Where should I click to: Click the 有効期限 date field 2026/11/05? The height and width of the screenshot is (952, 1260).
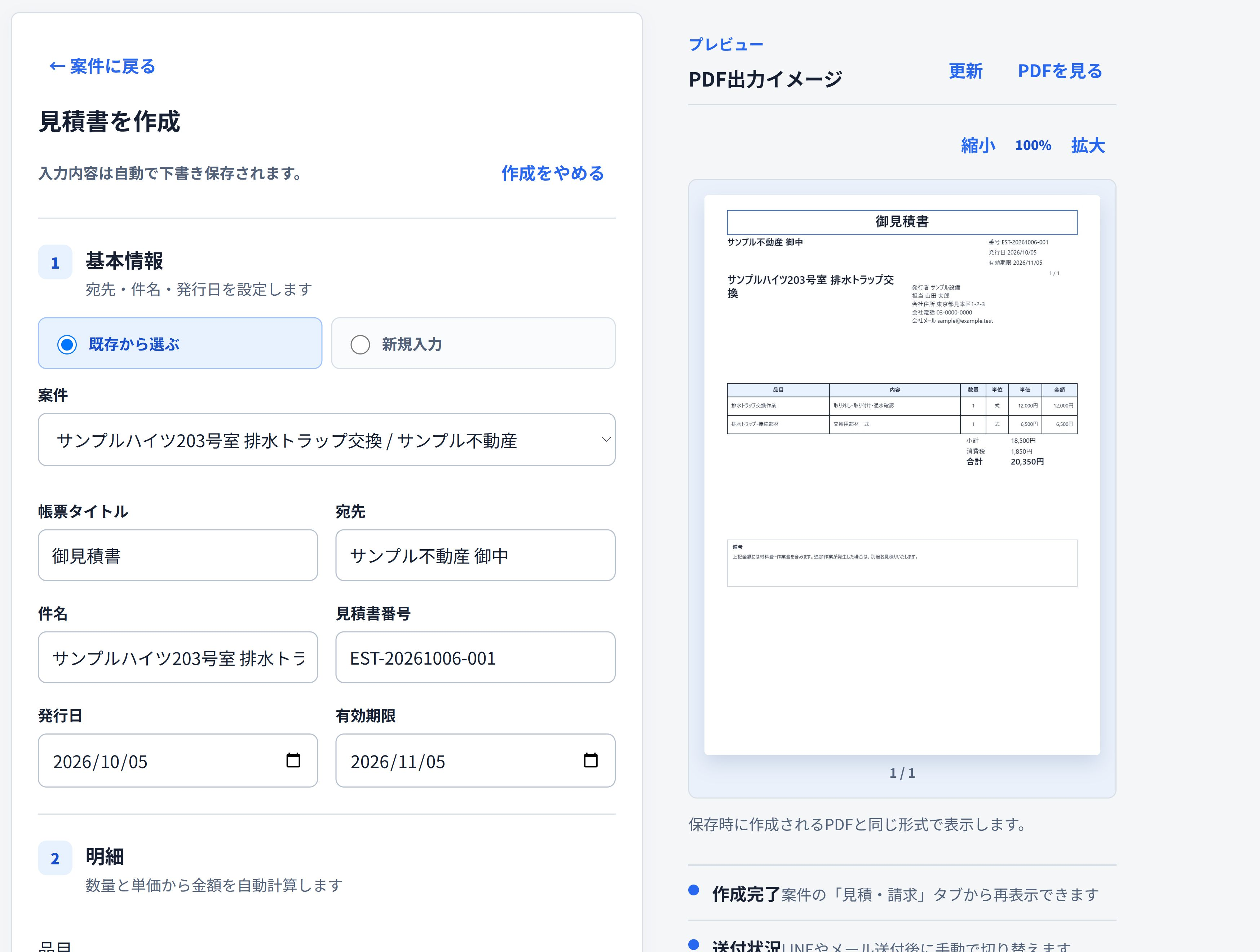(x=475, y=761)
